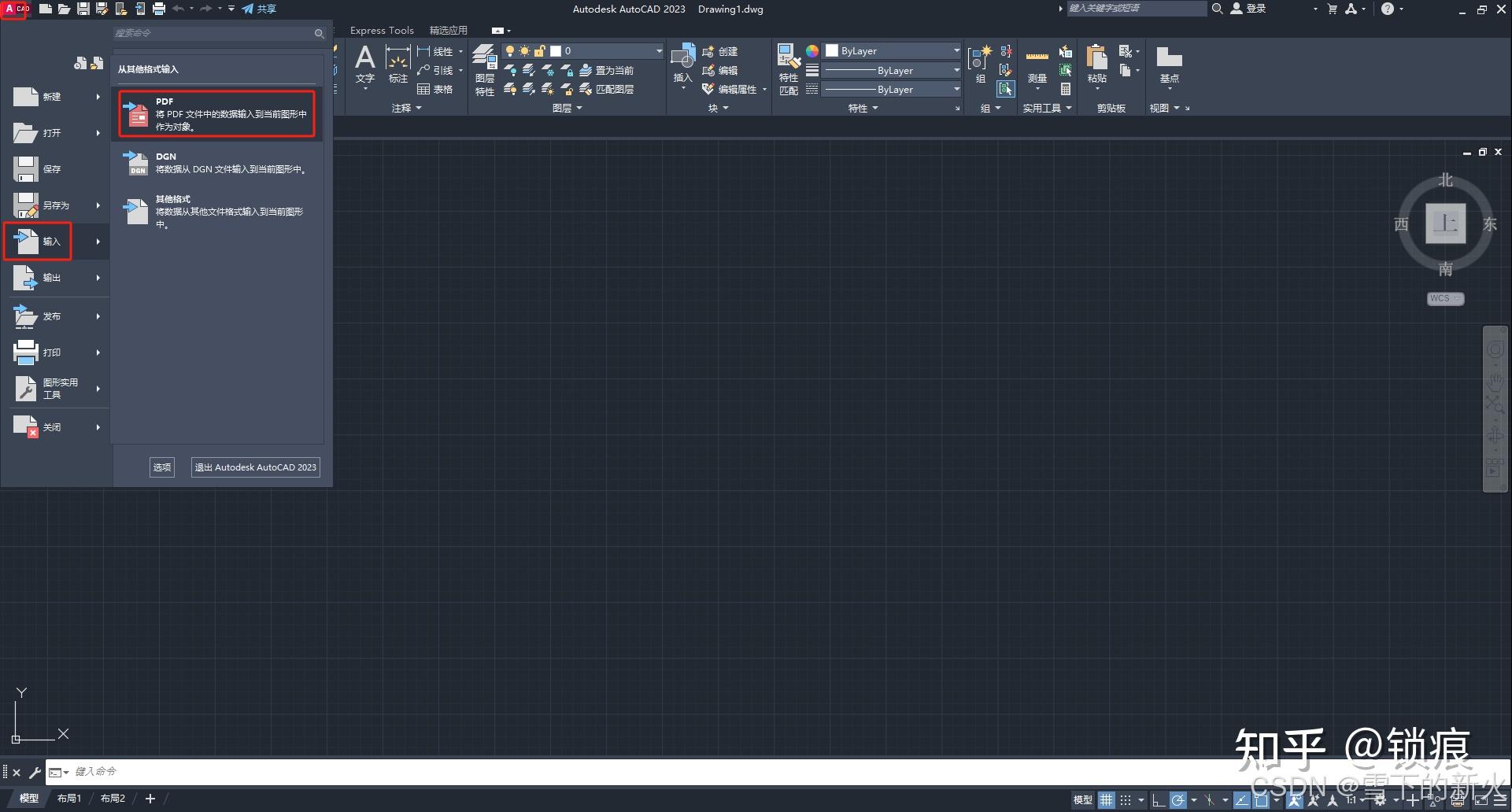Toggle the layer on/off lightbulb icon

pyautogui.click(x=510, y=51)
